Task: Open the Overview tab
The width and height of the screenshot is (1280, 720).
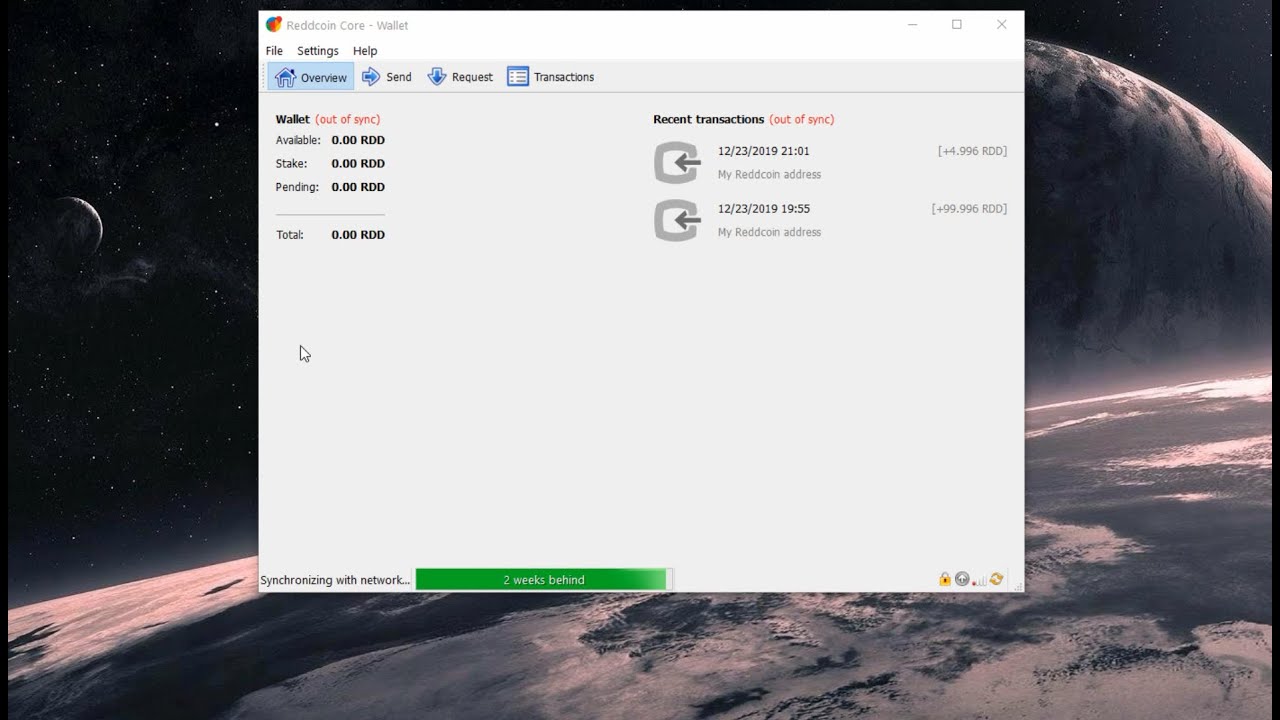Action: pyautogui.click(x=311, y=77)
